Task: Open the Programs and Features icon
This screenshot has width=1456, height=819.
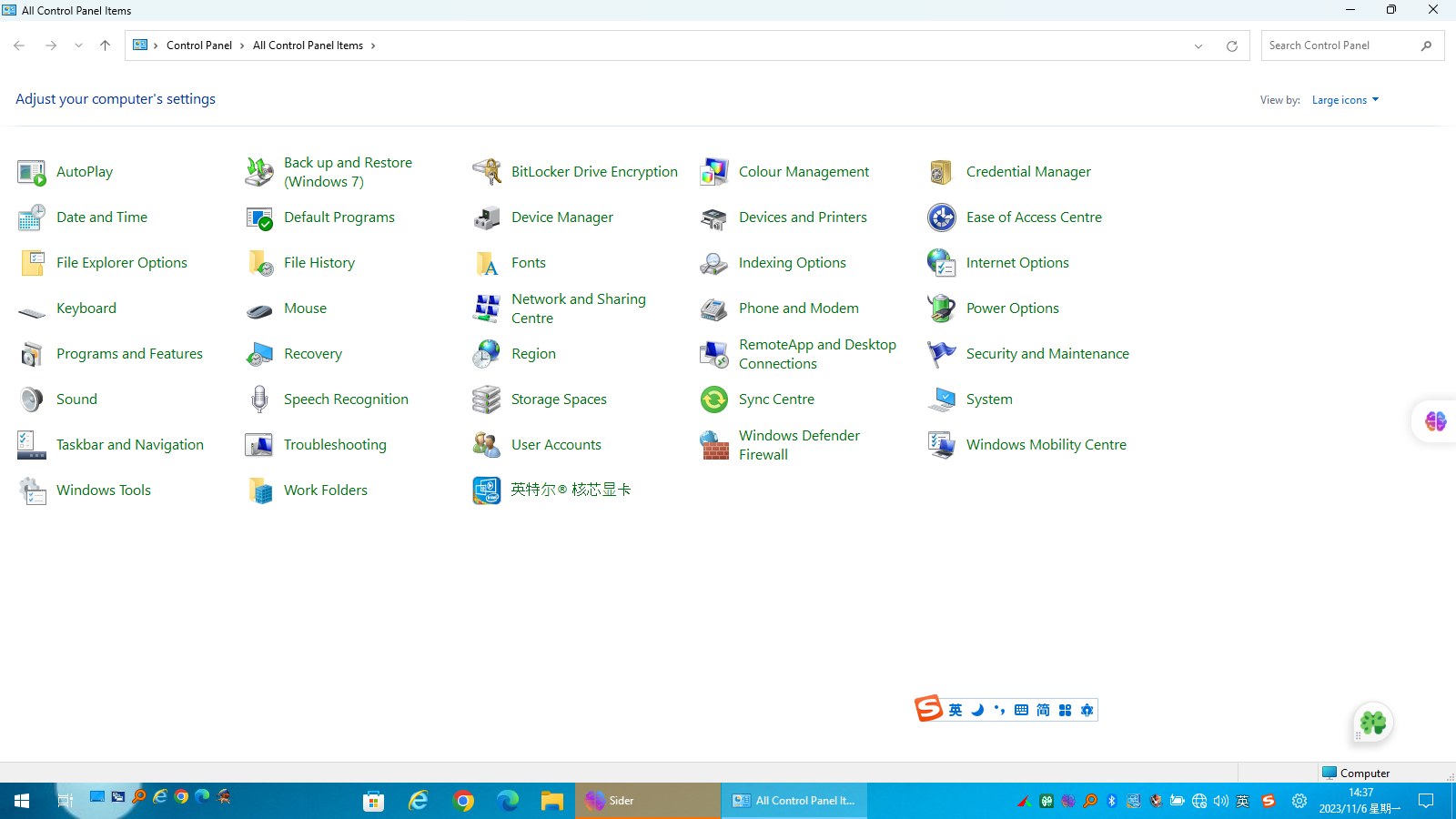Action: point(32,354)
